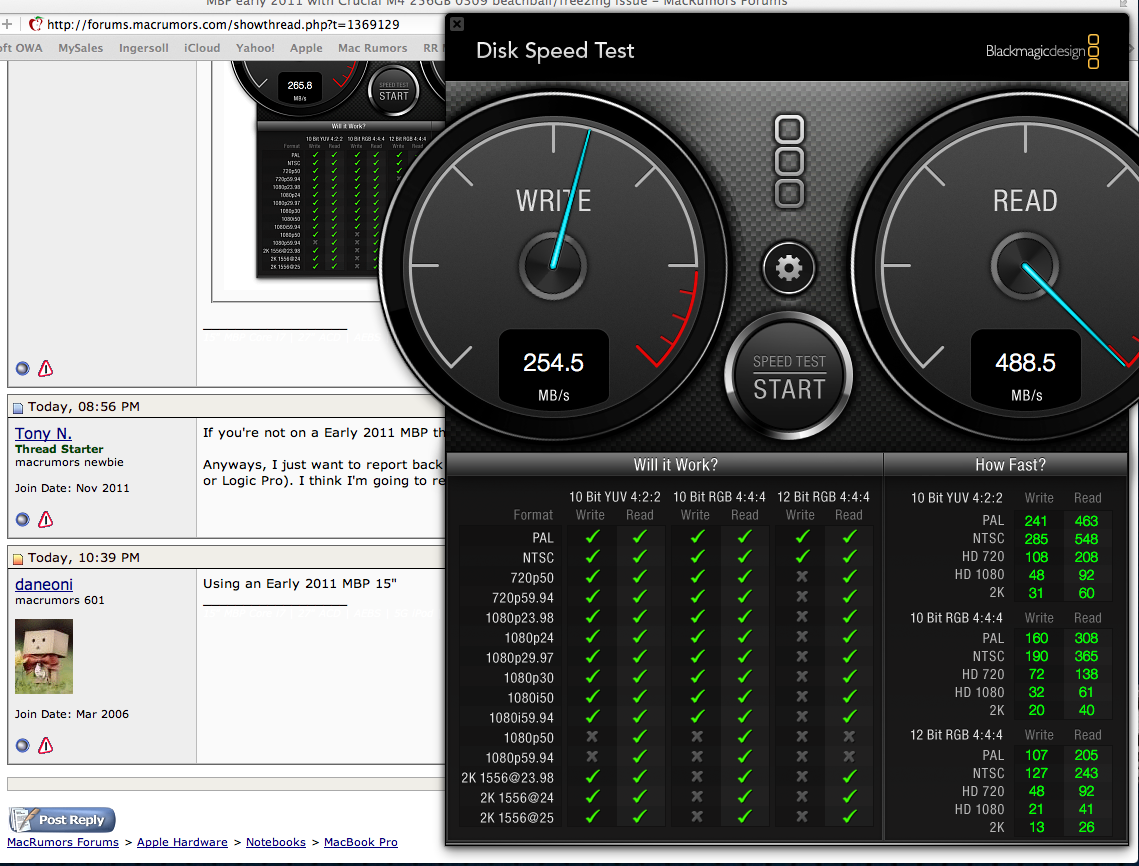Click post icon beside Today, 08:56 PM
Image resolution: width=1139 pixels, height=866 pixels.
coord(18,408)
